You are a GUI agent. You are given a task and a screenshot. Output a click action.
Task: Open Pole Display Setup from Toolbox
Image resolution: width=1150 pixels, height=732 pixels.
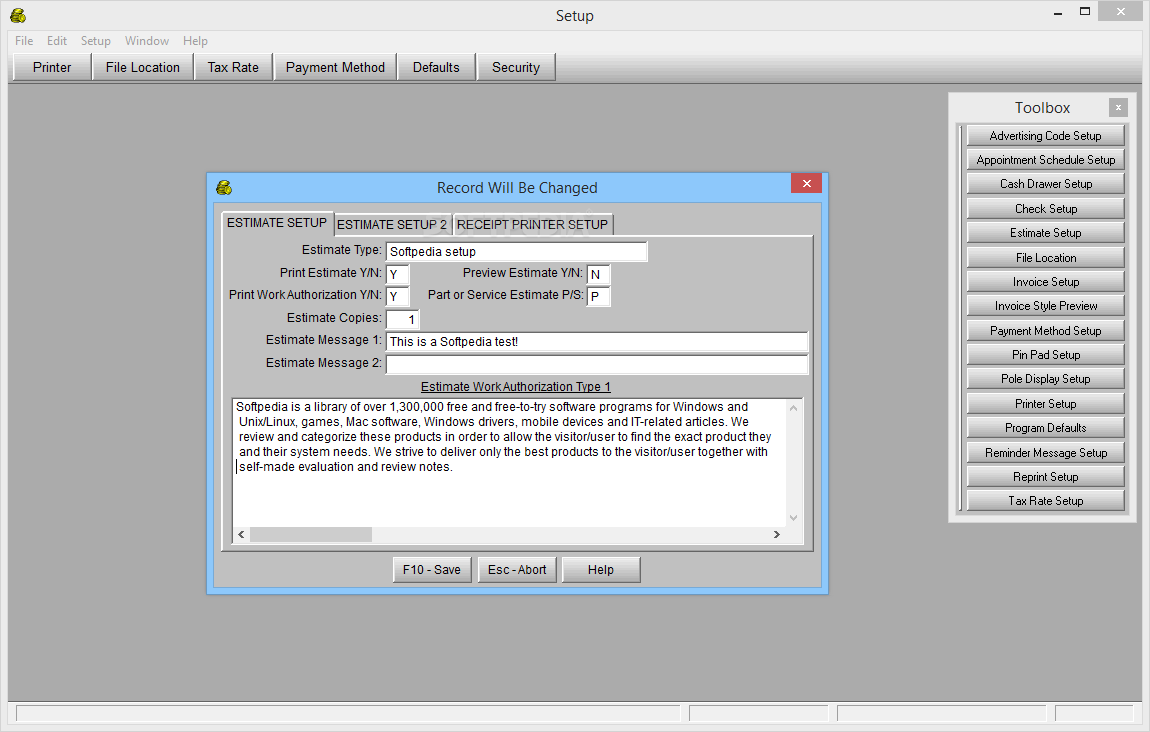[x=1045, y=379]
